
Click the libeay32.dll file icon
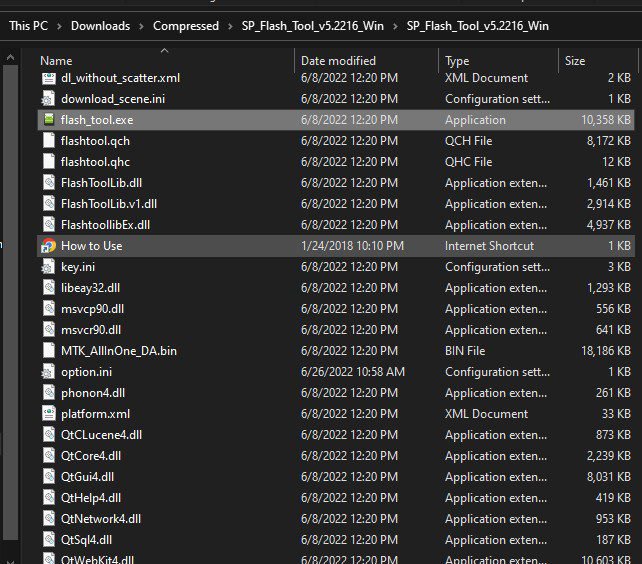coord(49,288)
